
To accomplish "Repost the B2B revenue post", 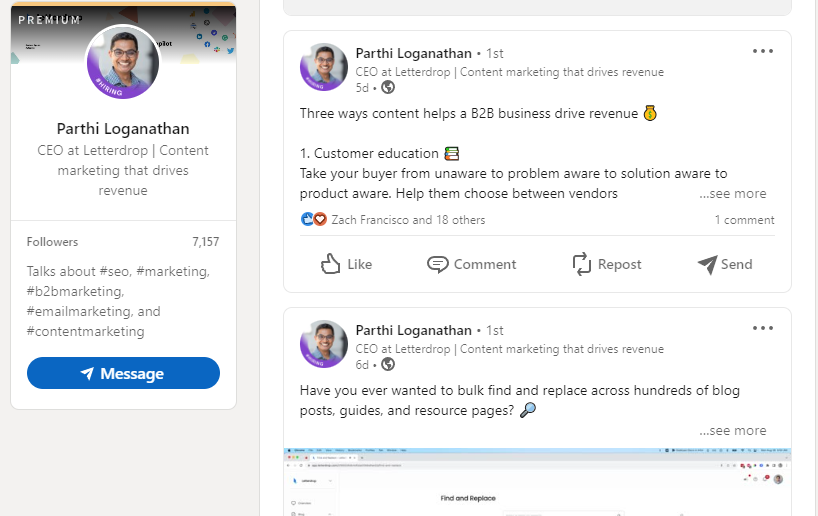I will coord(607,264).
